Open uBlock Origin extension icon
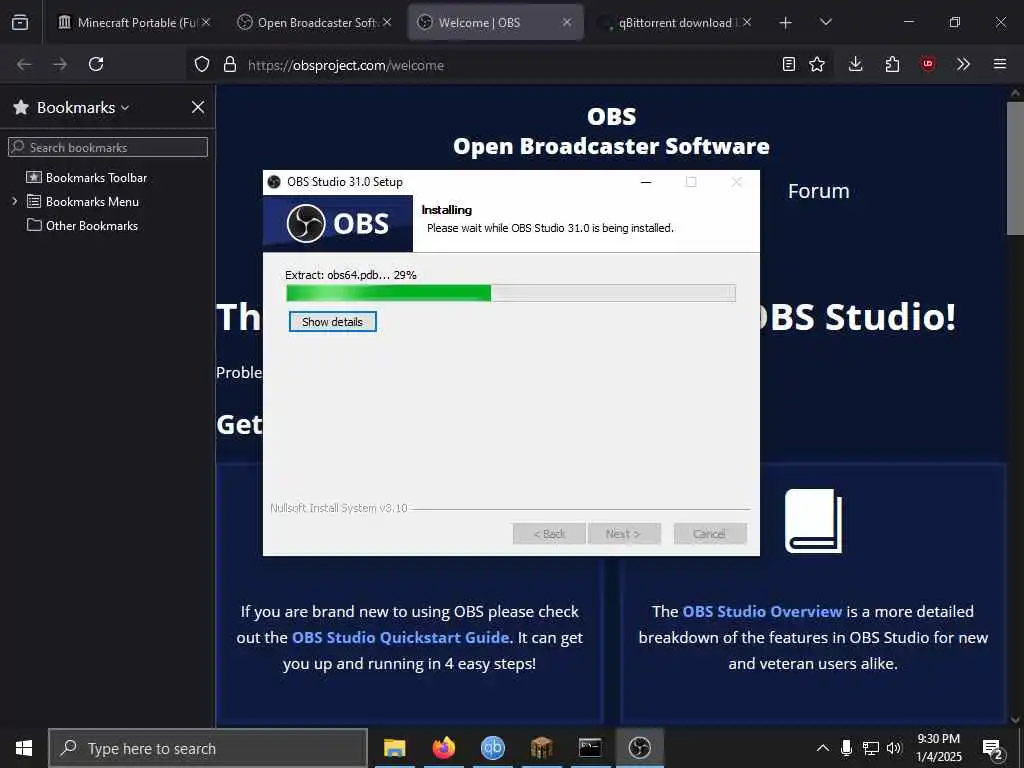This screenshot has width=1024, height=768. click(x=928, y=64)
